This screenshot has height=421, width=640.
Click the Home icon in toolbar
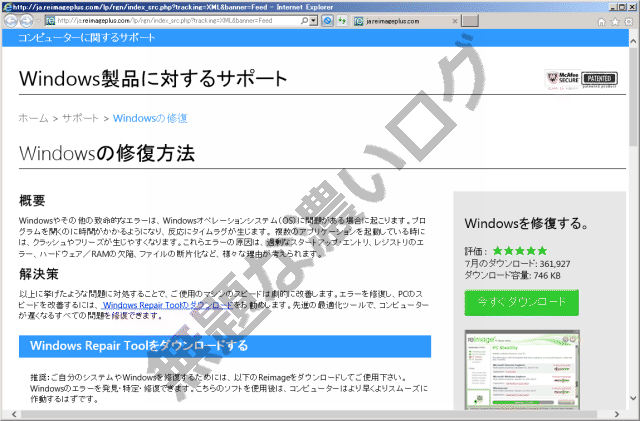coord(601,22)
